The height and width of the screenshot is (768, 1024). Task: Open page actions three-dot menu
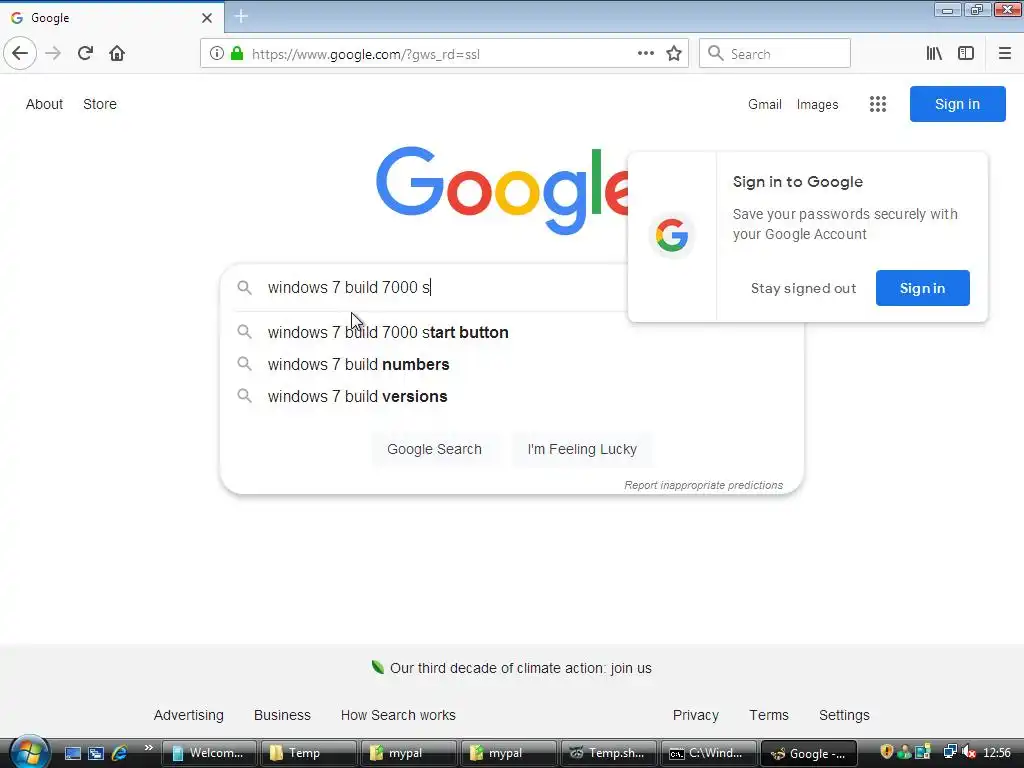coord(645,54)
